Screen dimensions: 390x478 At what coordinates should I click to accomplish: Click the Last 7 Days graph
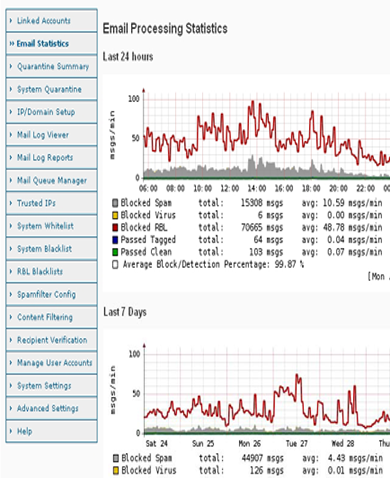pyautogui.click(x=267, y=391)
